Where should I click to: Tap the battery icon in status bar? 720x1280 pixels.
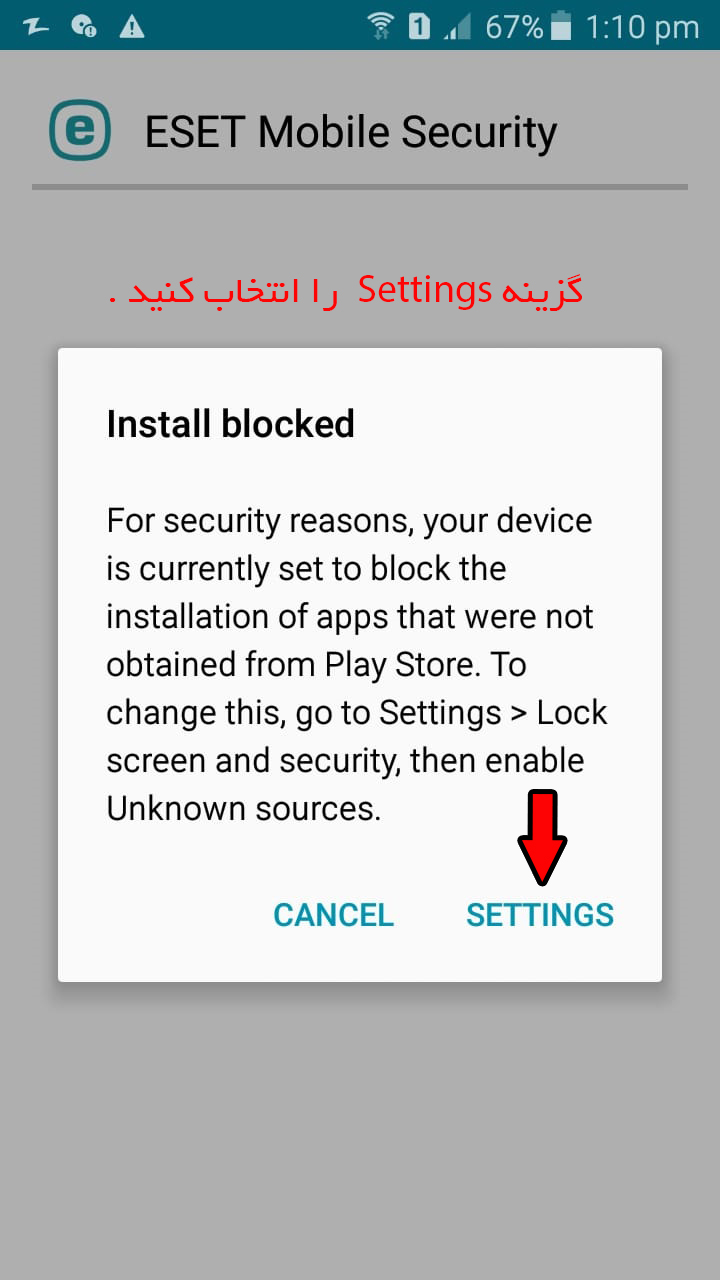click(561, 26)
